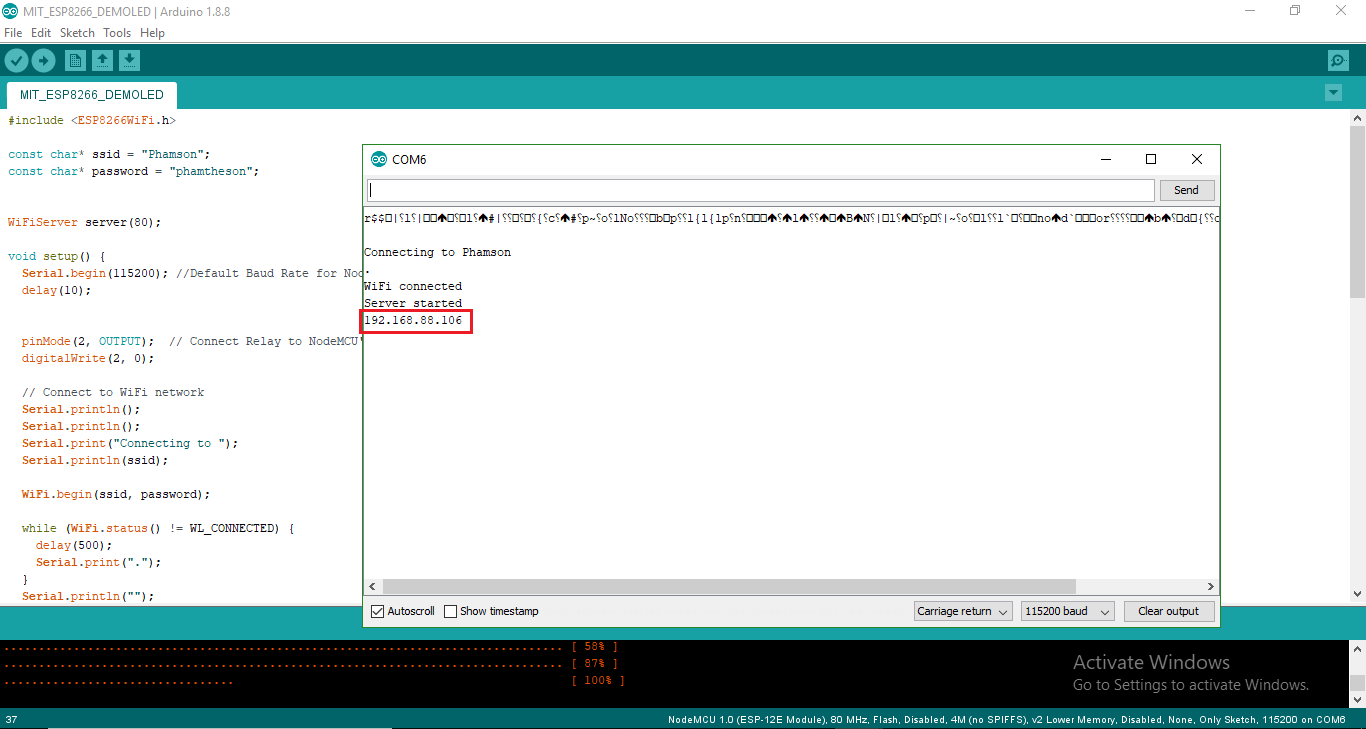Click the Arduino logo in main title bar
The image size is (1366, 729).
tap(10, 11)
